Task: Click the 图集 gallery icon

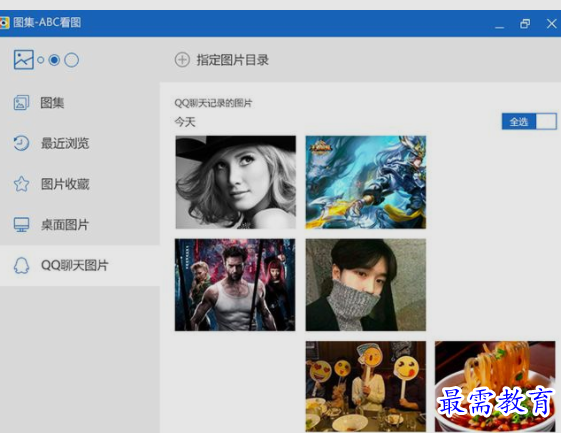Action: pos(21,103)
